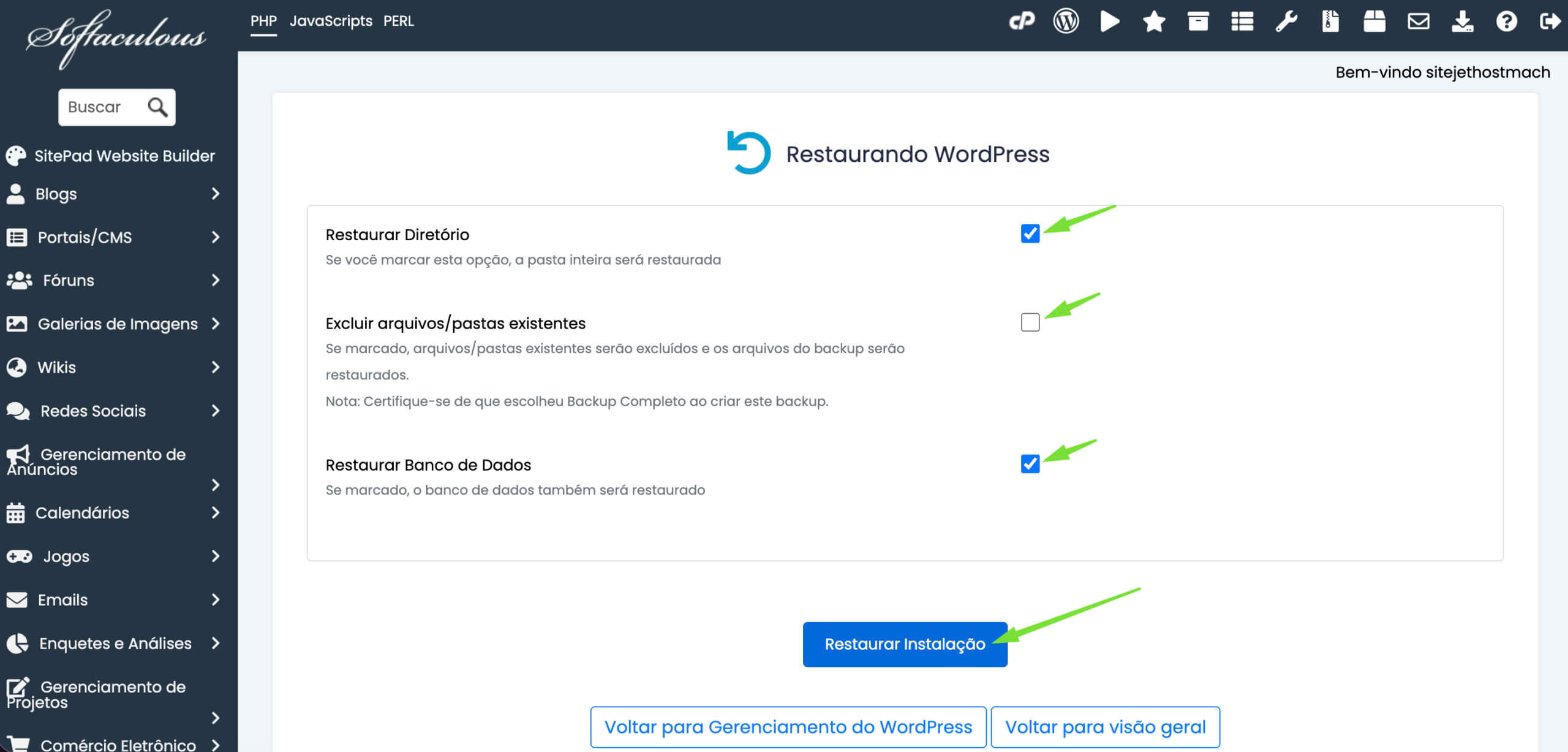Expand the Emails category chevron

click(216, 599)
